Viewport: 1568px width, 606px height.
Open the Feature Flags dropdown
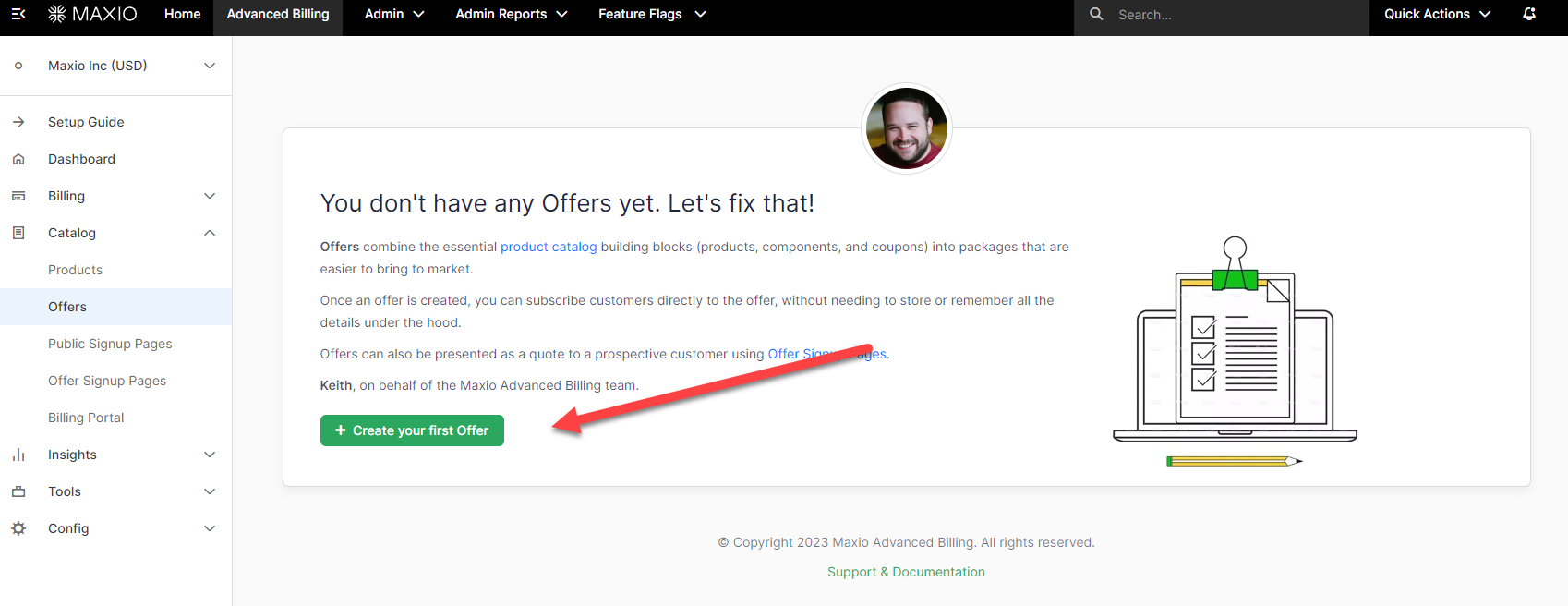pos(652,14)
